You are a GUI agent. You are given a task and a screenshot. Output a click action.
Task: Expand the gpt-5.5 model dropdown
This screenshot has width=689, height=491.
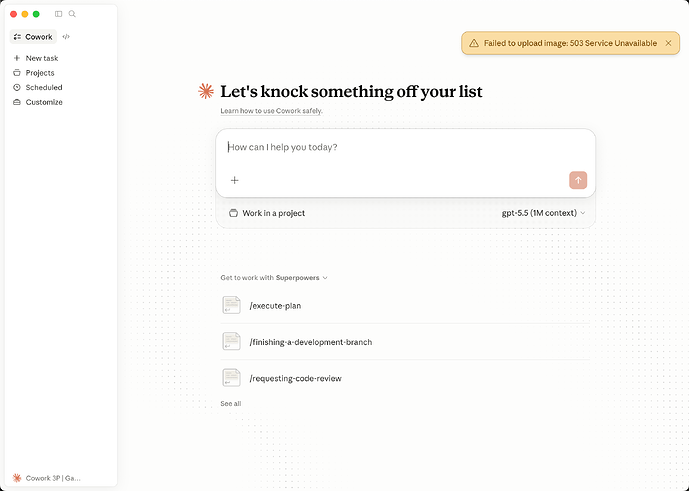coord(543,213)
